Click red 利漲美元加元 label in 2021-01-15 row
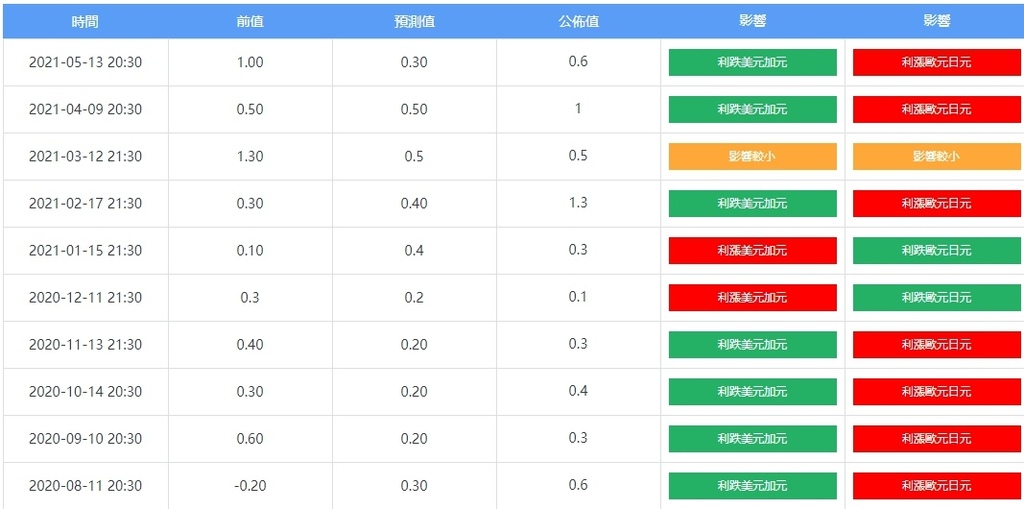This screenshot has height=509, width=1024. [x=752, y=250]
